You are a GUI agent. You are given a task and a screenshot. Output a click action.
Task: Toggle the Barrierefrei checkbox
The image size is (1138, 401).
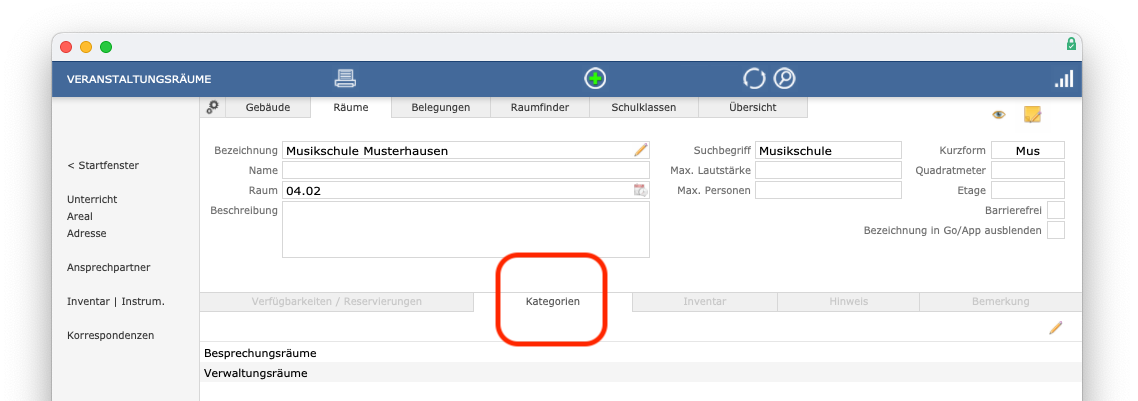1056,210
